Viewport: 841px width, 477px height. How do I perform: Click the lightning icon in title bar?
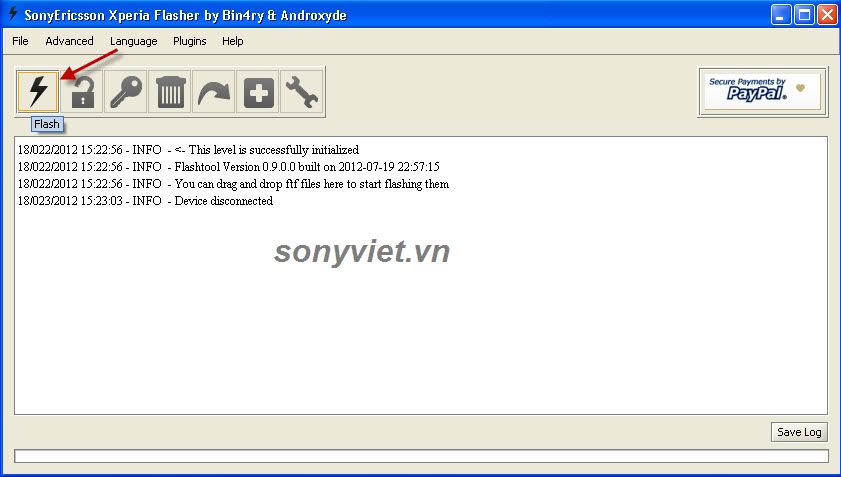[x=13, y=14]
